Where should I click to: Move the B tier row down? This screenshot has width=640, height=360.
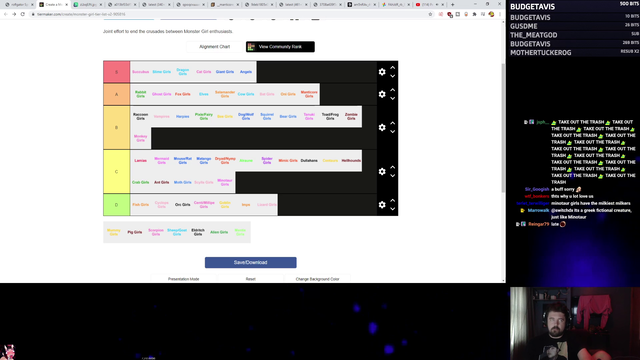393,131
